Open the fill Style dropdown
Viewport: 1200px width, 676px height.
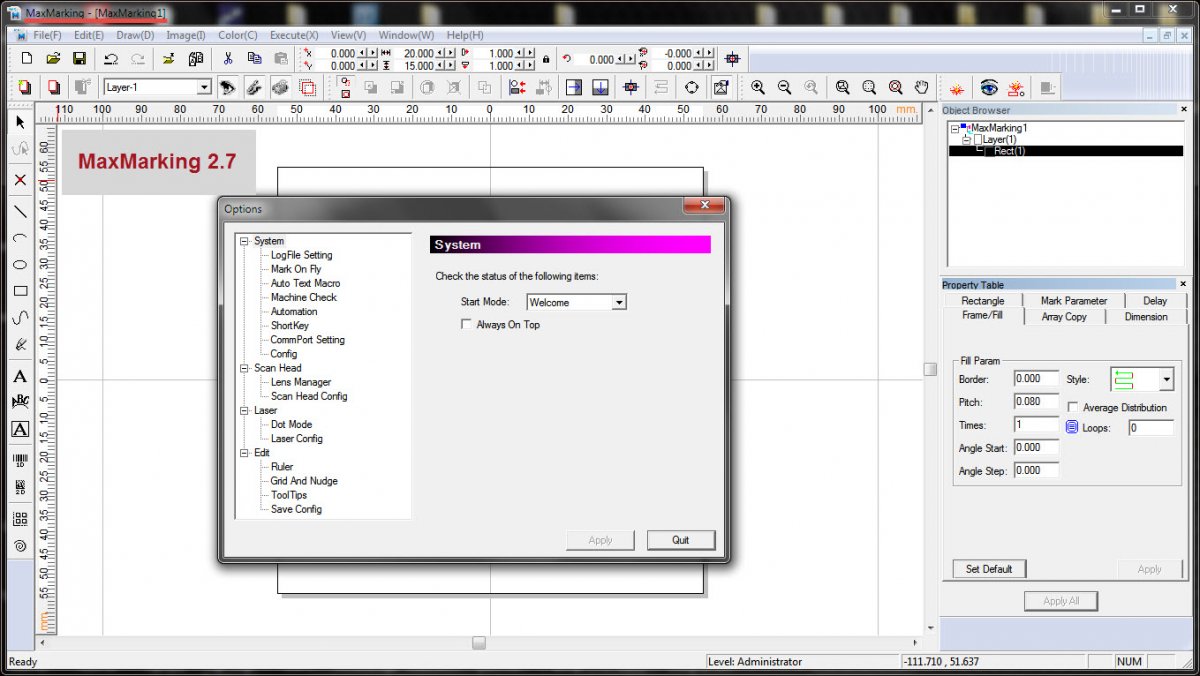(x=1165, y=380)
